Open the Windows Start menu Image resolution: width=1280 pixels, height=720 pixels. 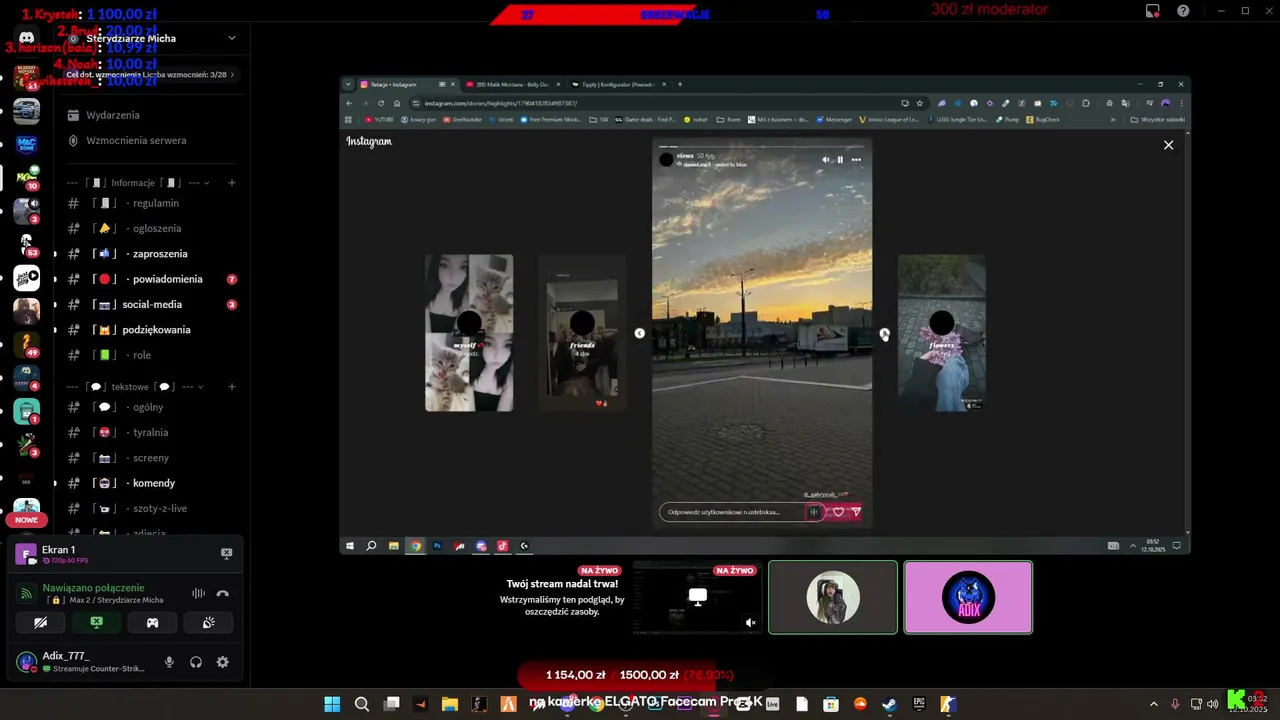[x=332, y=704]
